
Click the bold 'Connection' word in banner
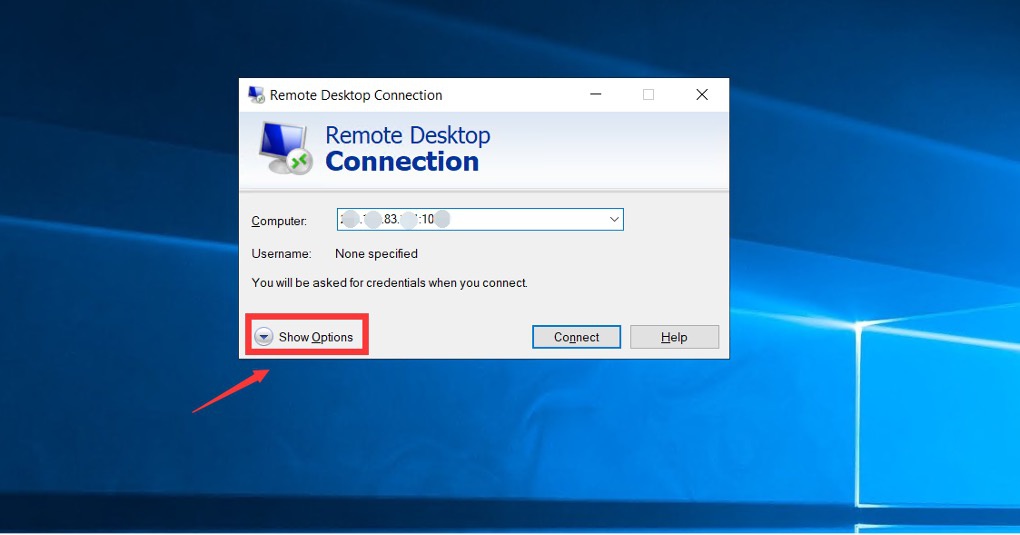[402, 162]
